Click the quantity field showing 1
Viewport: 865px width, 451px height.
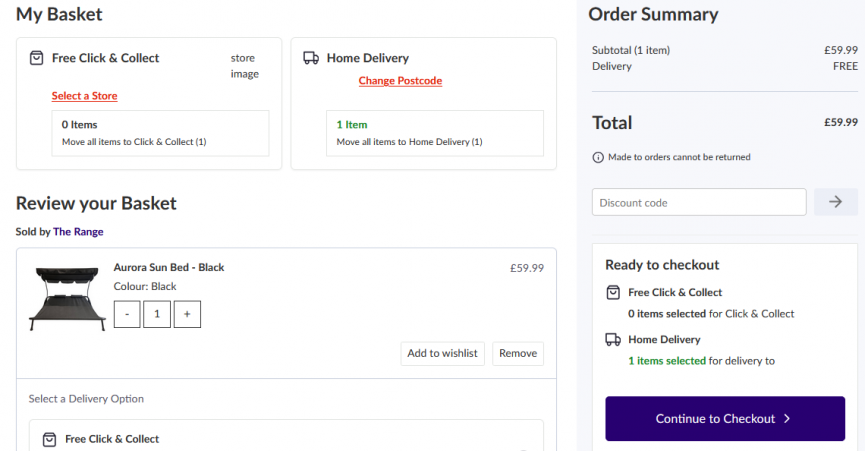tap(157, 314)
